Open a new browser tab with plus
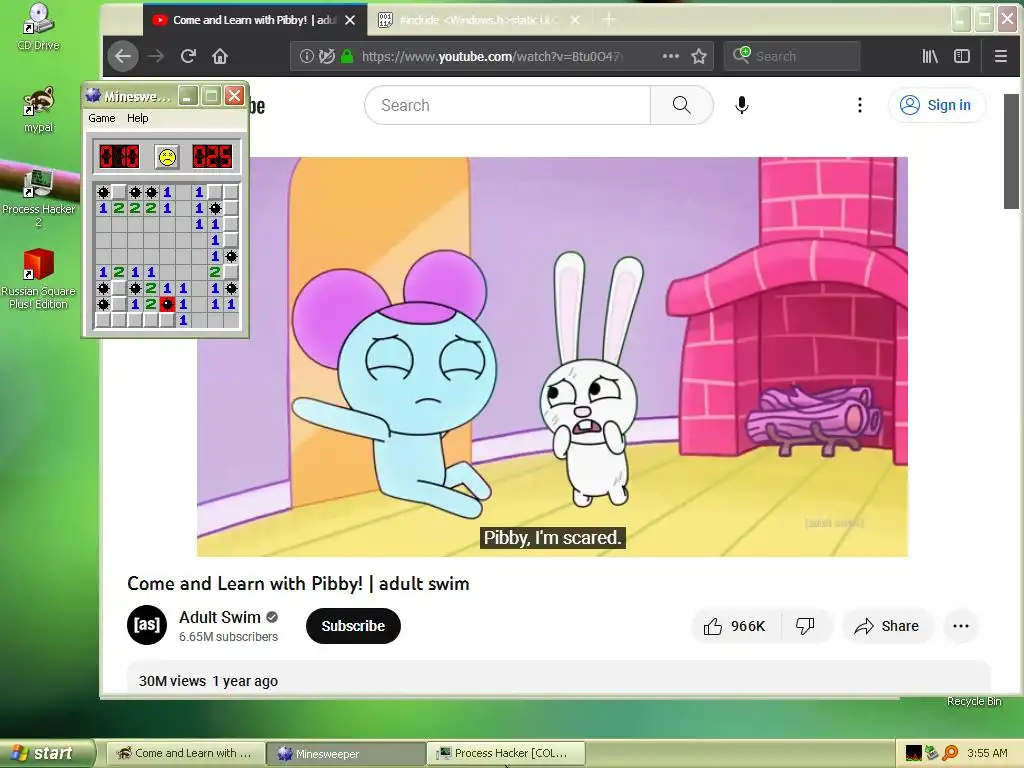Image resolution: width=1024 pixels, height=768 pixels. click(x=609, y=20)
